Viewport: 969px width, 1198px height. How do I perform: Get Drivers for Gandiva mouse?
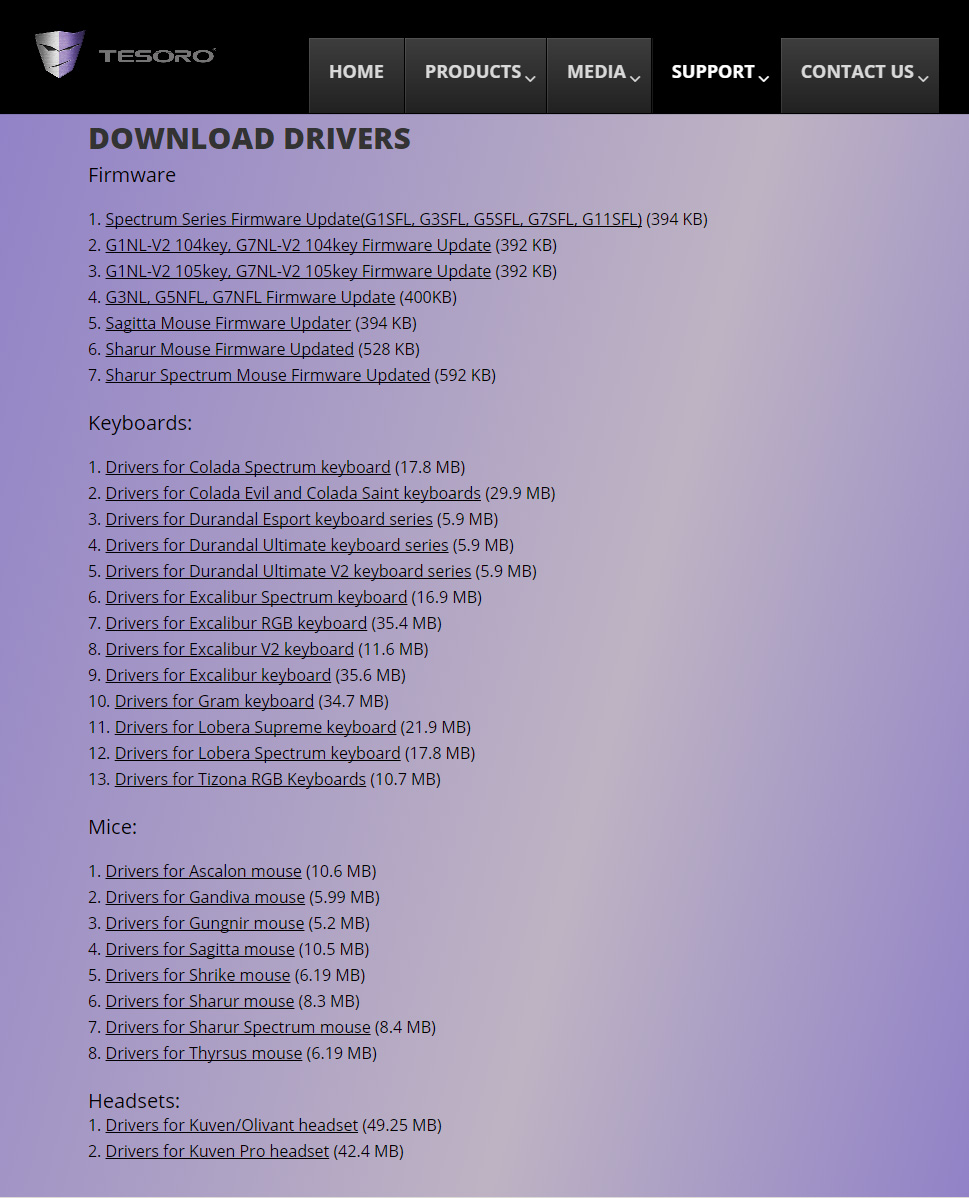coord(205,897)
